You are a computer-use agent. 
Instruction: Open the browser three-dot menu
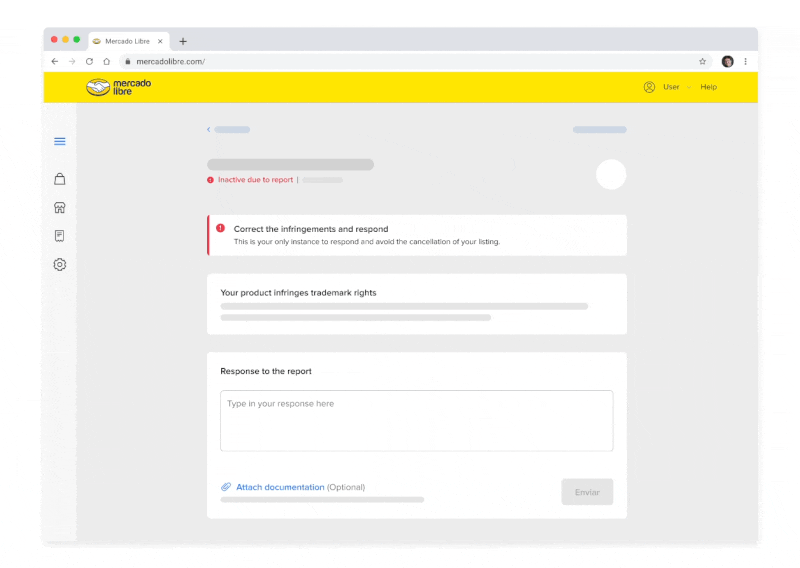(x=745, y=61)
